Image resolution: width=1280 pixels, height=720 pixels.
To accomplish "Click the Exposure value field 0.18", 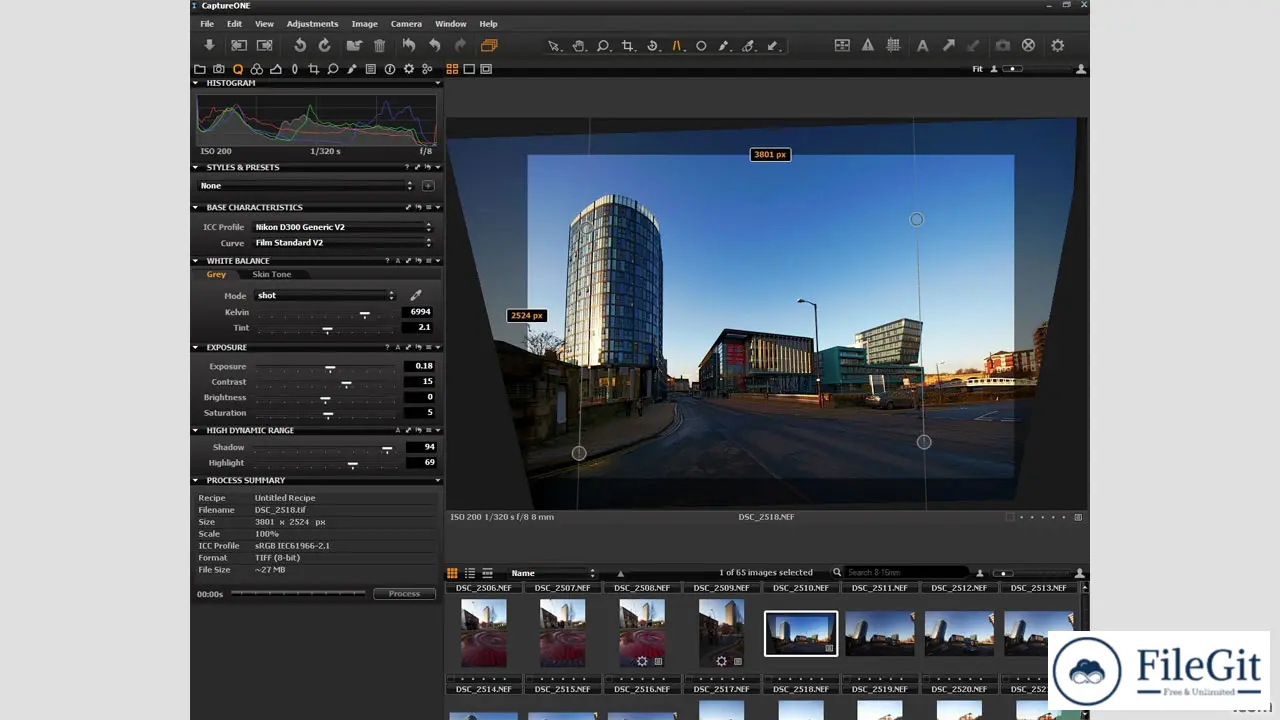I will [x=420, y=366].
